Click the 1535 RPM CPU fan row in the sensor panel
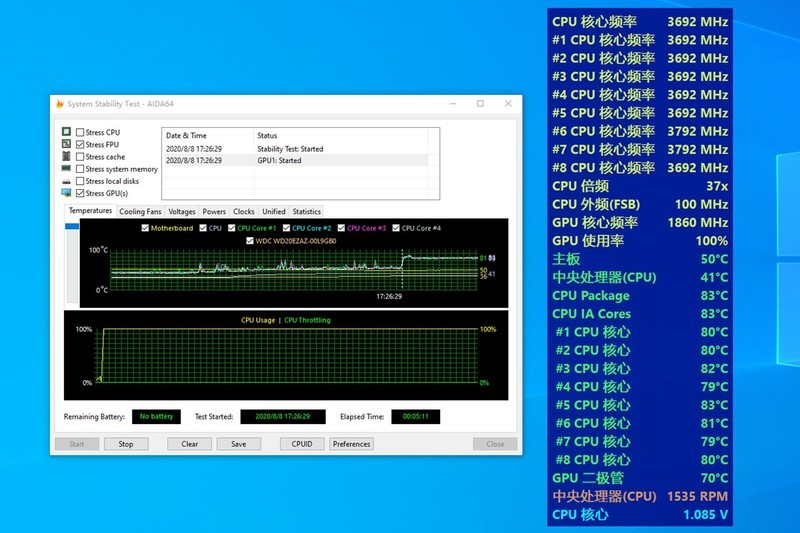Image resolution: width=800 pixels, height=533 pixels. [640, 496]
